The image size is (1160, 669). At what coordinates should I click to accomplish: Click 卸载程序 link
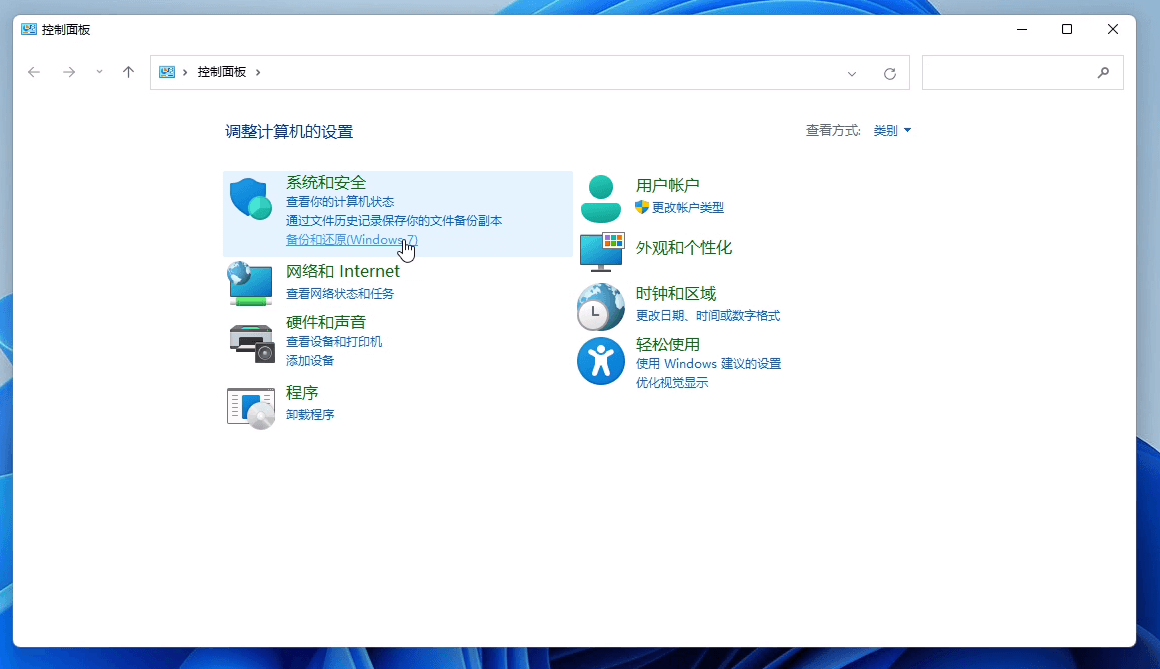click(310, 414)
